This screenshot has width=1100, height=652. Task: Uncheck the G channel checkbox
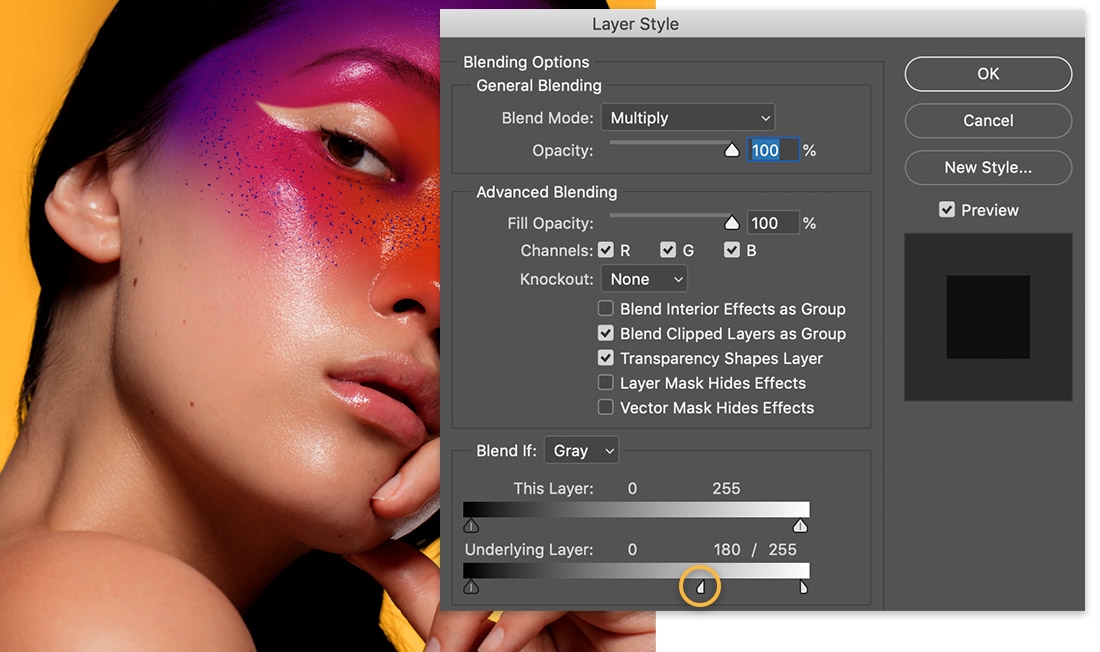(668, 250)
